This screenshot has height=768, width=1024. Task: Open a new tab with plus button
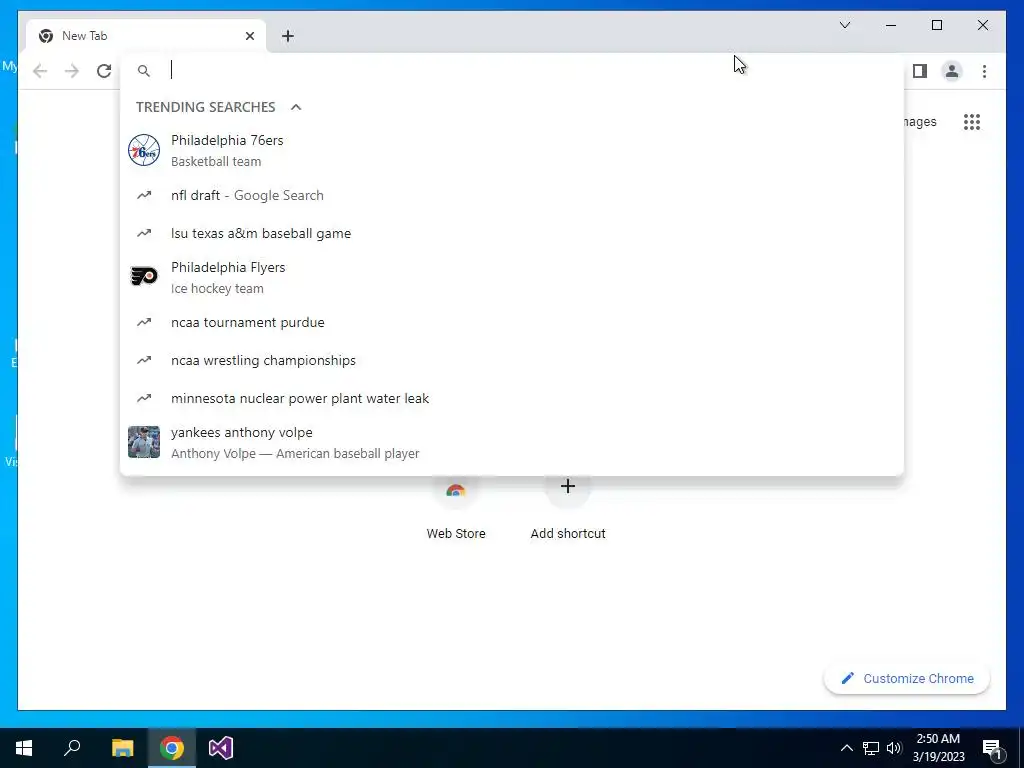pos(288,36)
